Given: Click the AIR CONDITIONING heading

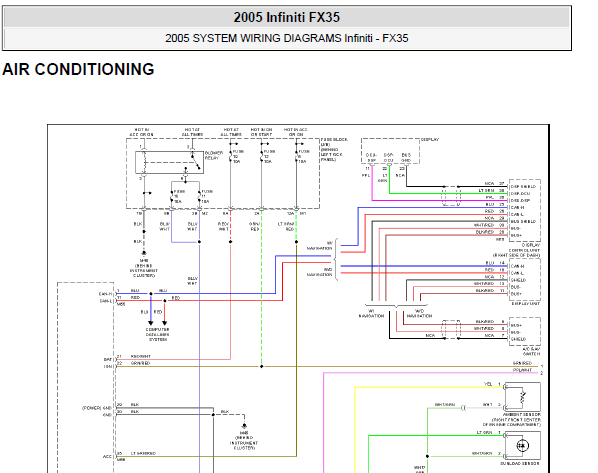Looking at the screenshot, I should point(78,69).
